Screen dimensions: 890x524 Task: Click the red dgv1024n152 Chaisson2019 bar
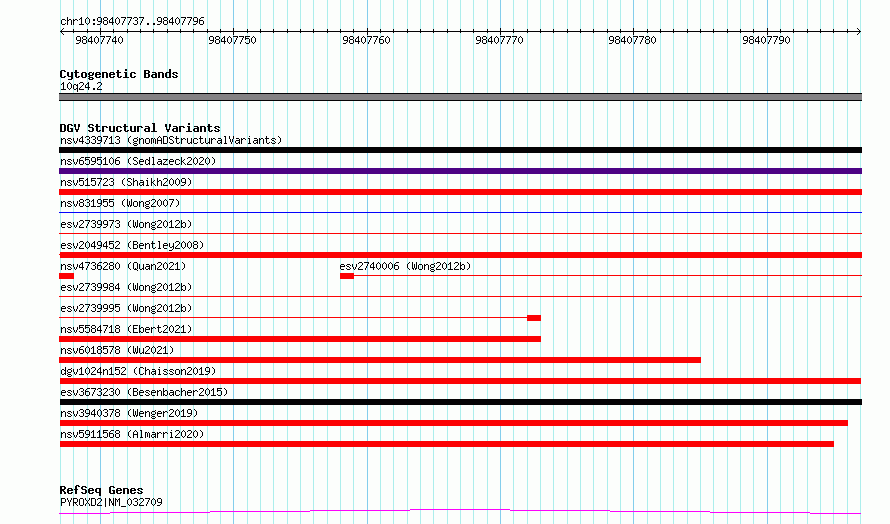pyautogui.click(x=460, y=381)
